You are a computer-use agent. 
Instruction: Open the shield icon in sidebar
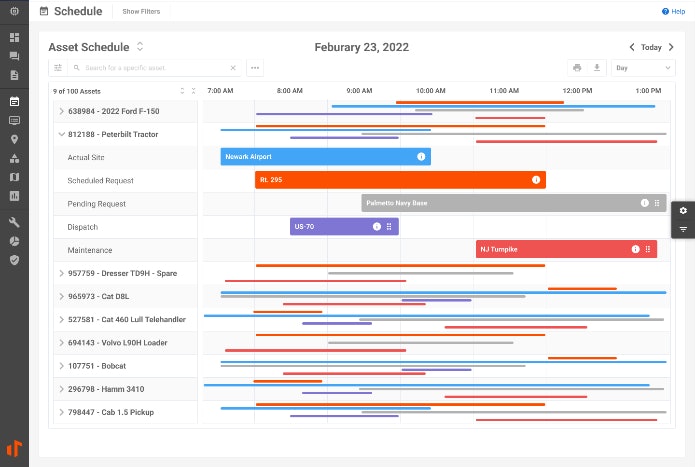[14, 260]
